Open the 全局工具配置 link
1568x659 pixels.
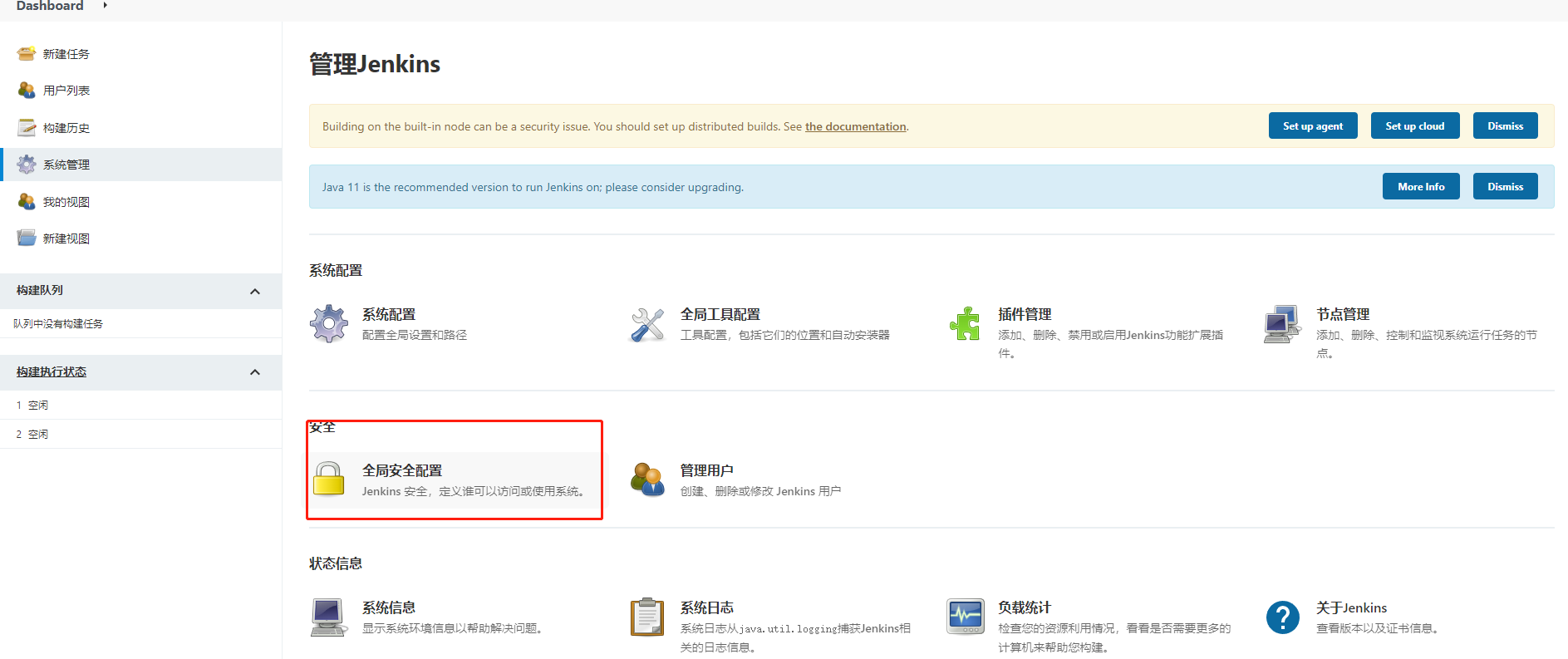coord(720,314)
